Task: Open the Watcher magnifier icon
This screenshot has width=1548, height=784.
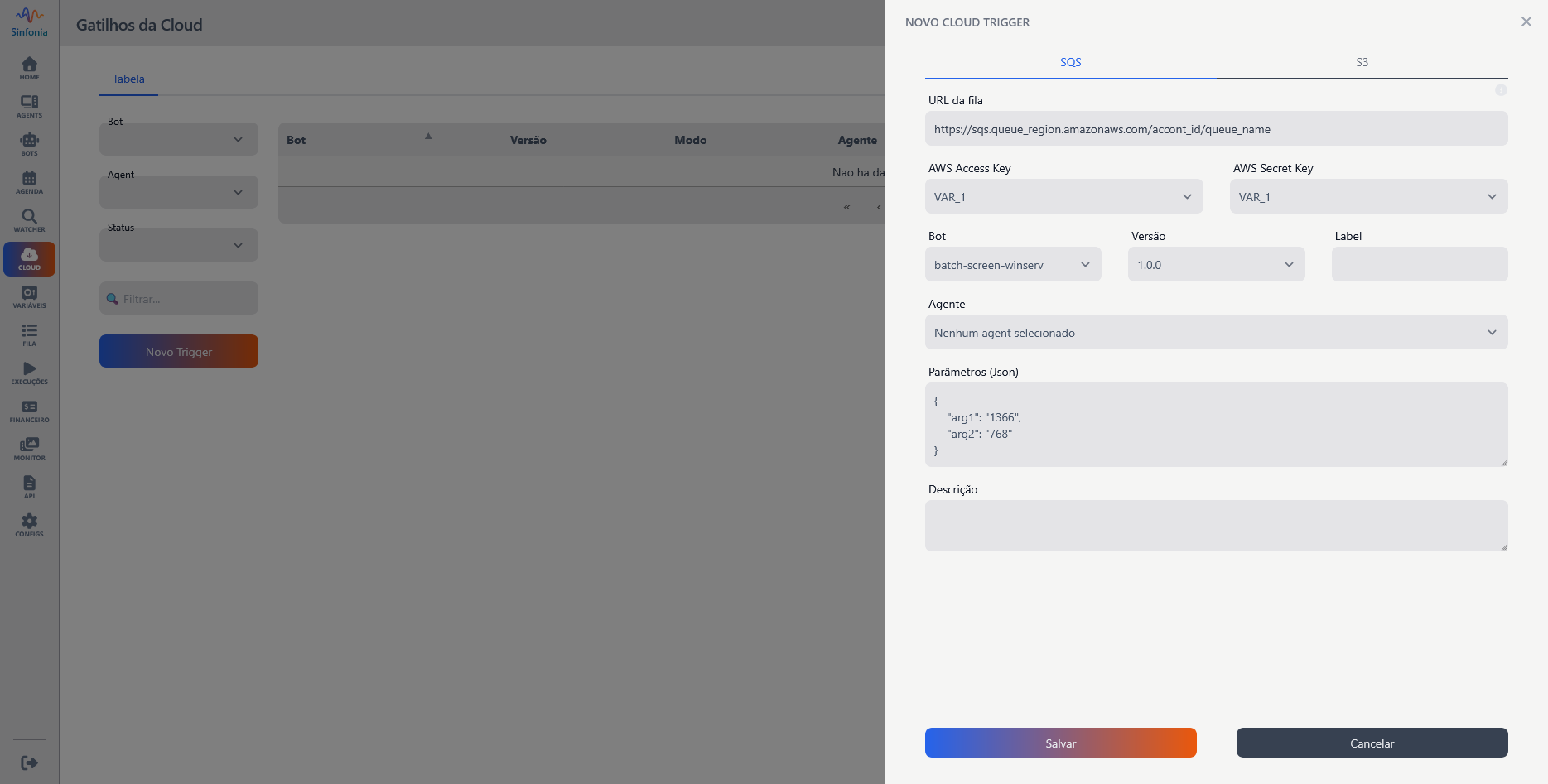Action: point(29,220)
